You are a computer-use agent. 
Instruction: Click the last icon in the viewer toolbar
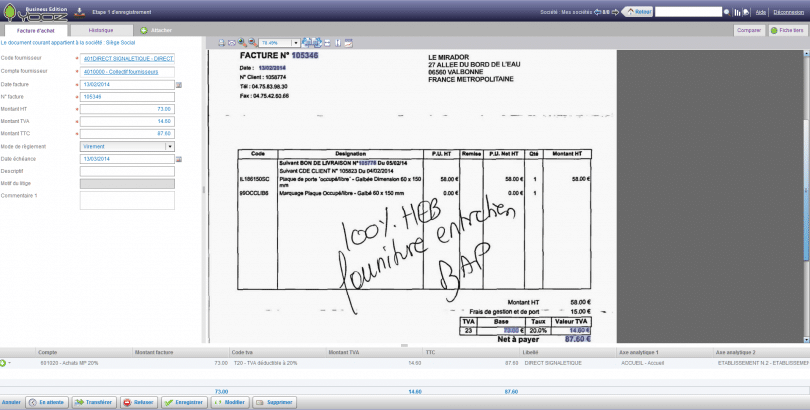[349, 43]
